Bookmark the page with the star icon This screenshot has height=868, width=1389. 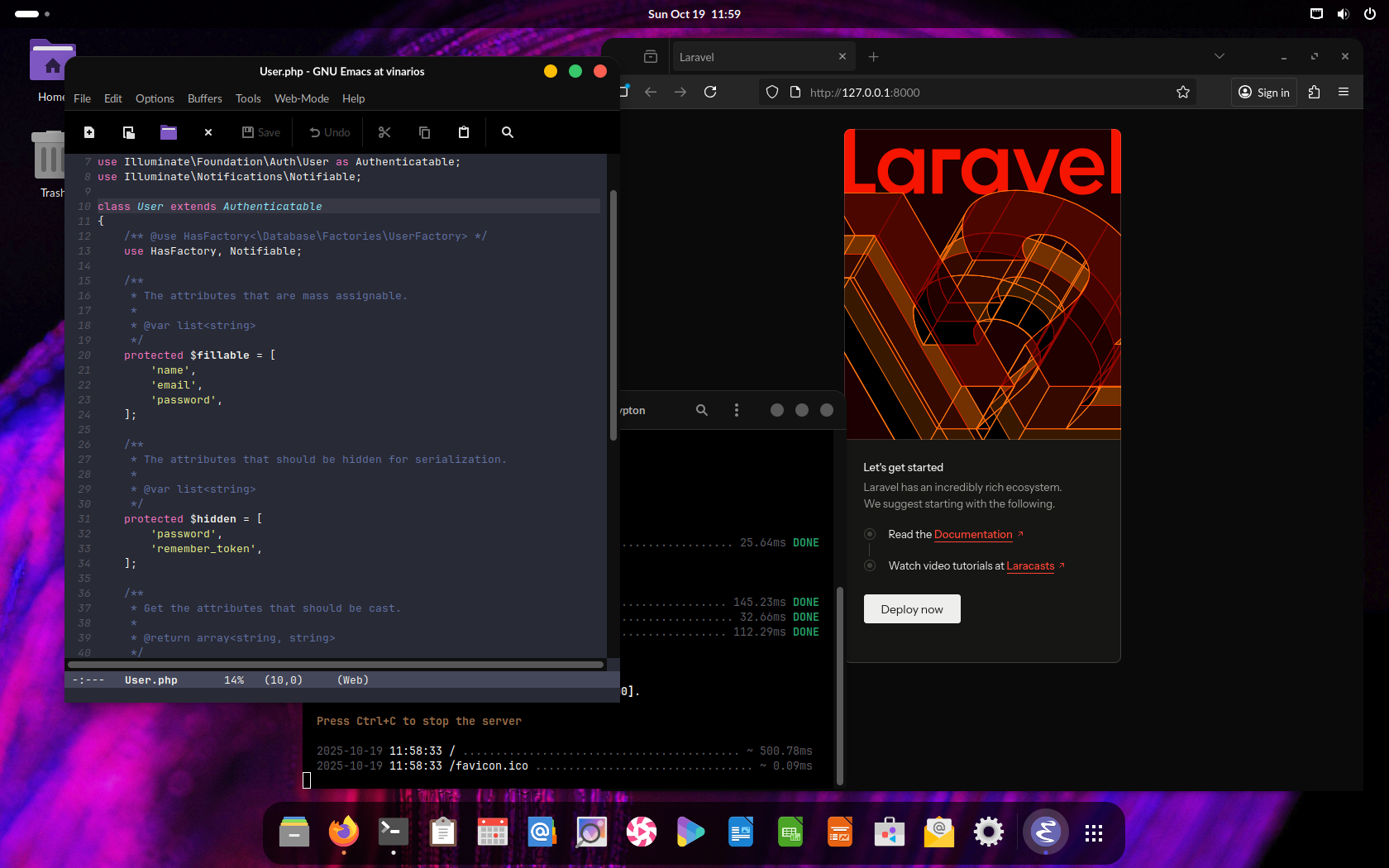pyautogui.click(x=1183, y=92)
